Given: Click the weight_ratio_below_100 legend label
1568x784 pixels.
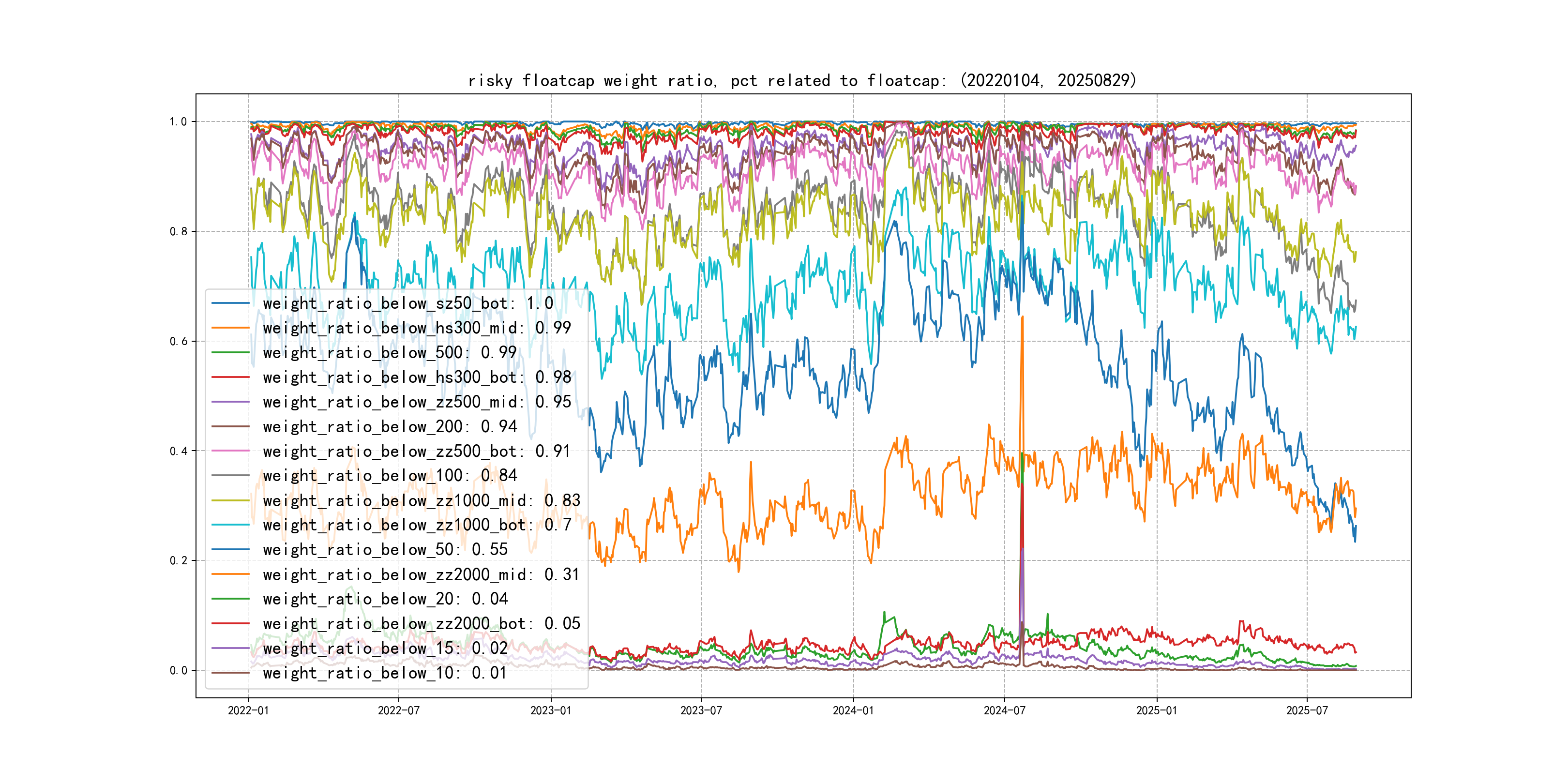Looking at the screenshot, I should [390, 475].
